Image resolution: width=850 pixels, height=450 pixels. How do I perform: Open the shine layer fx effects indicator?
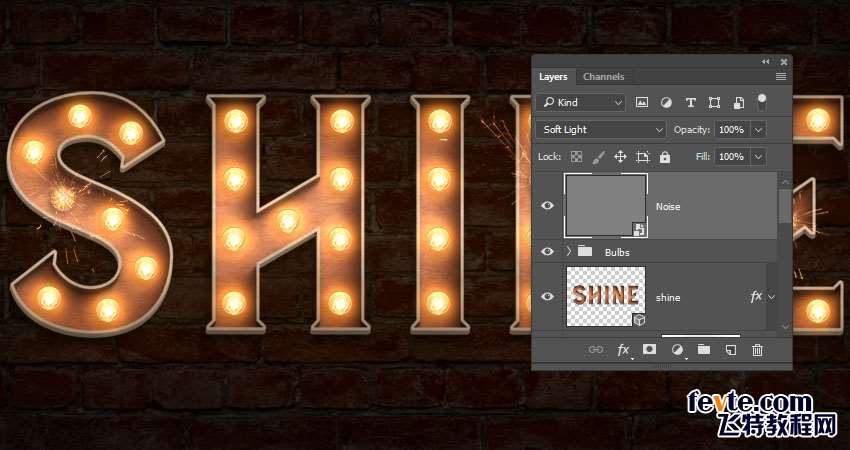tap(756, 297)
